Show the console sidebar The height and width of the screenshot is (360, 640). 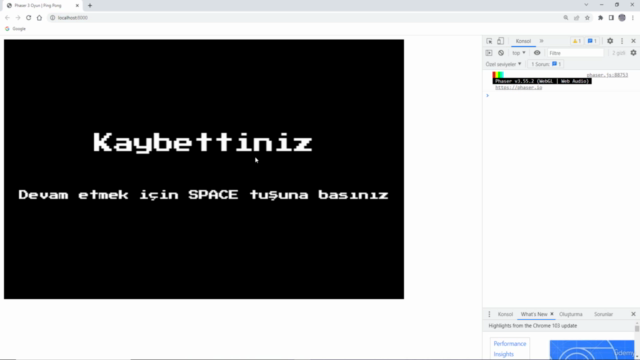pos(489,53)
